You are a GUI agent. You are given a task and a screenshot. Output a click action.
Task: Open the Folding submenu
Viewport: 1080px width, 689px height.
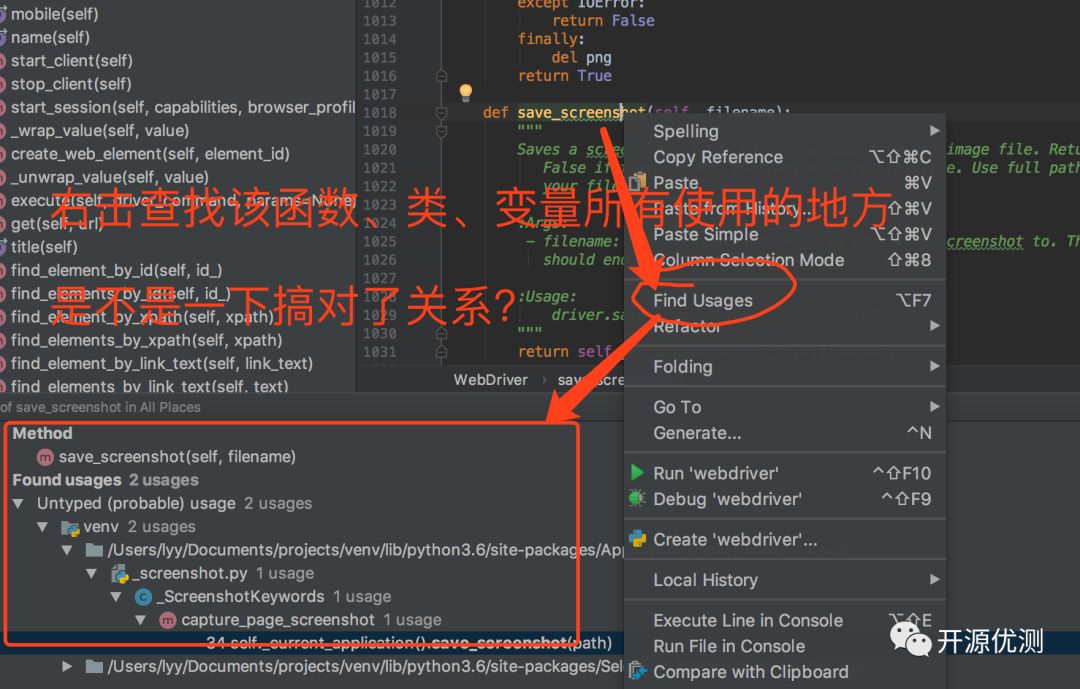pos(785,367)
